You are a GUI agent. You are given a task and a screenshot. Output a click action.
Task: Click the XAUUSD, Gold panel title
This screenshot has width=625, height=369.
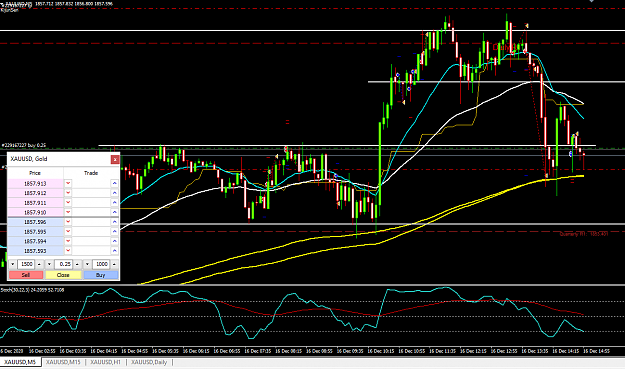tap(29, 159)
